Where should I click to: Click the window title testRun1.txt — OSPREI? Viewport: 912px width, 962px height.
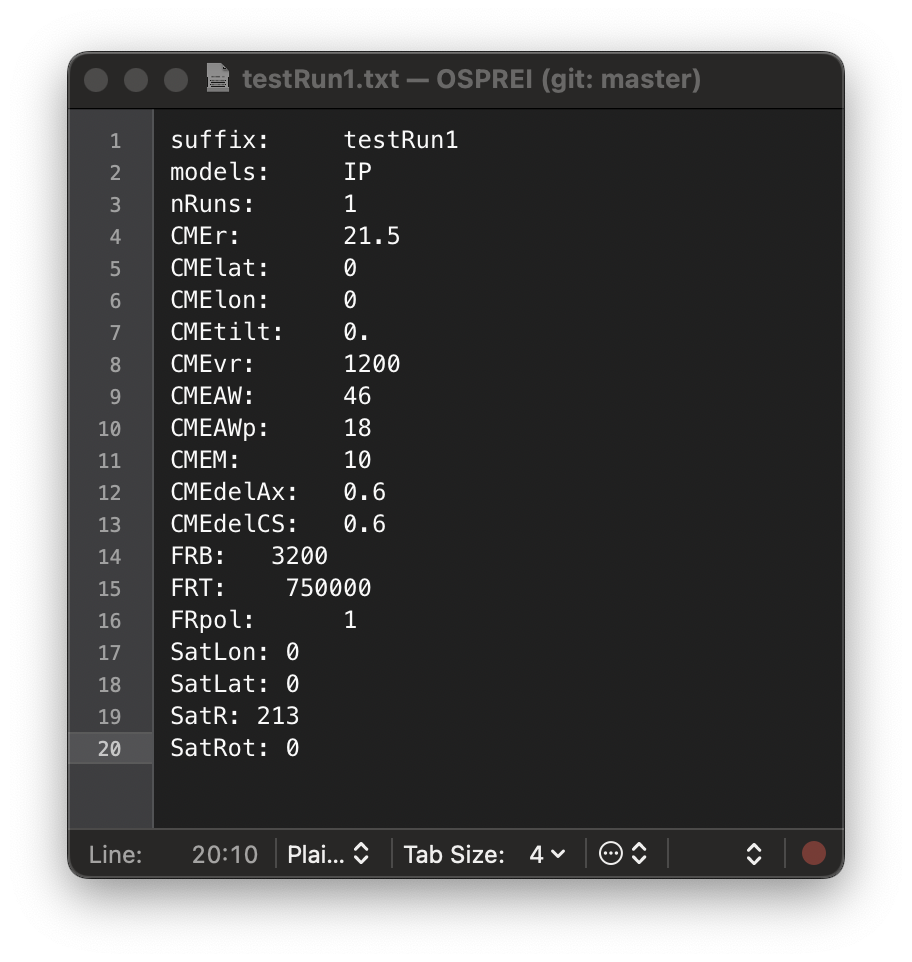(x=471, y=79)
